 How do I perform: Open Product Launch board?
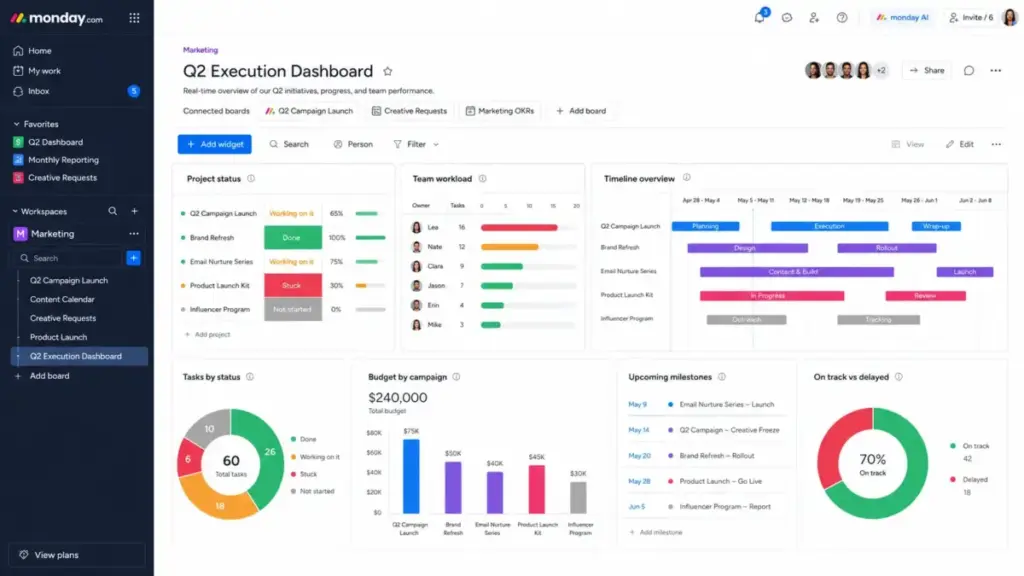click(58, 337)
